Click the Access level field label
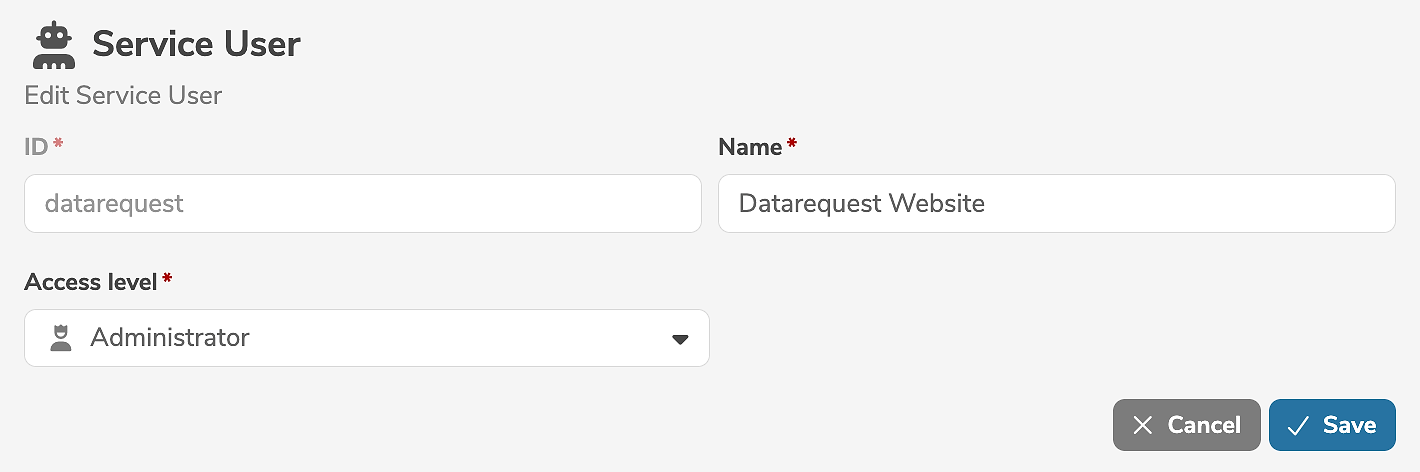 [x=90, y=282]
